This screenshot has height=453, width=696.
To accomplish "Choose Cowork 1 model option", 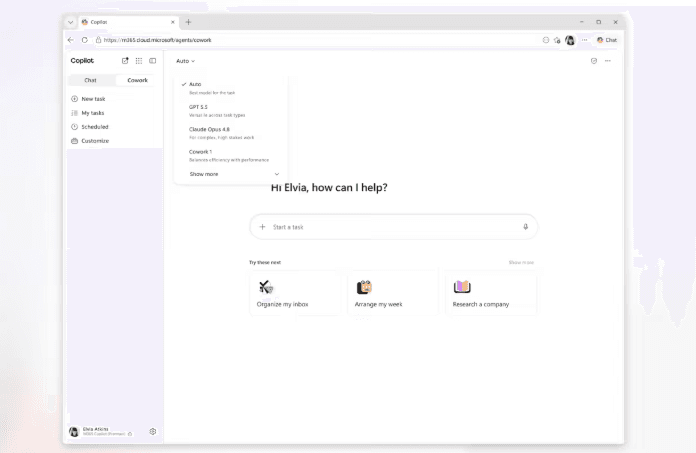I will tap(230, 156).
